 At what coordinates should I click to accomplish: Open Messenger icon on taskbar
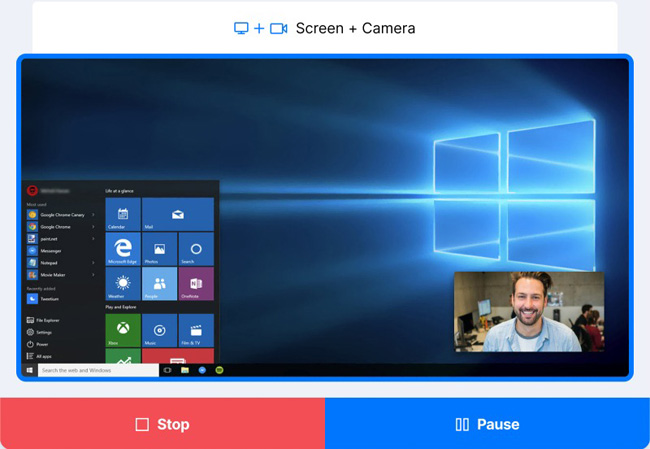tap(202, 370)
